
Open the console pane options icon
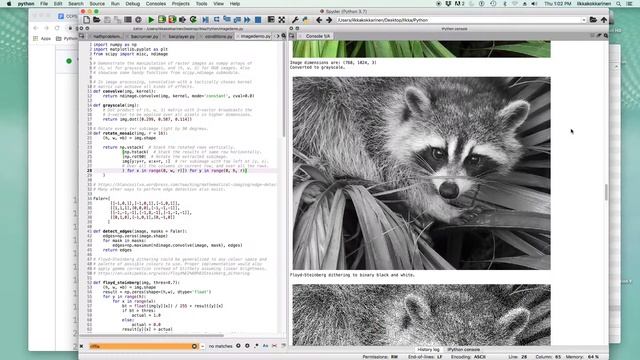tap(606, 36)
